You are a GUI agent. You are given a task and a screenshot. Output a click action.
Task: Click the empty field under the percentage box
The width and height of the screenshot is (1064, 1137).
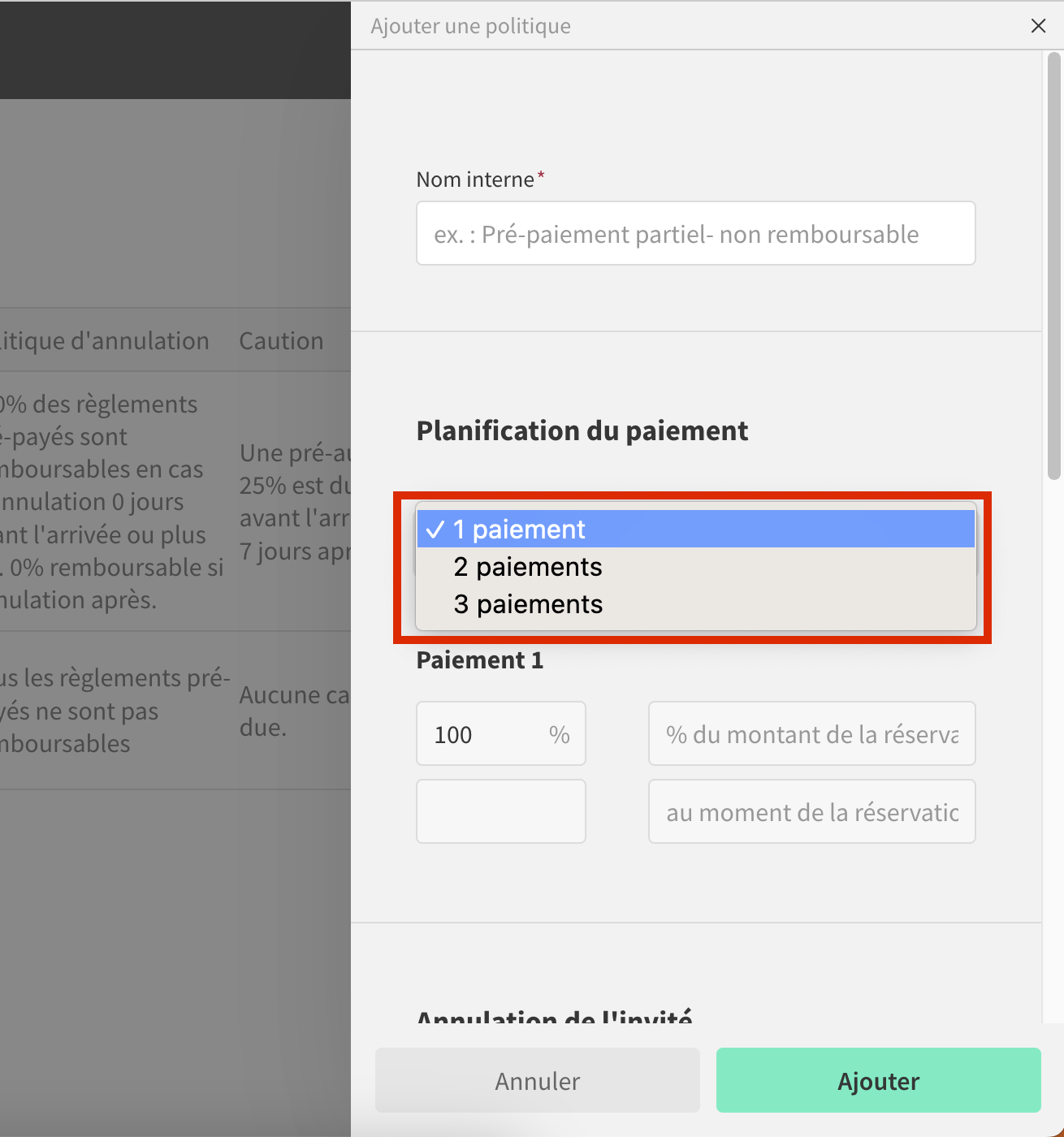pos(500,812)
